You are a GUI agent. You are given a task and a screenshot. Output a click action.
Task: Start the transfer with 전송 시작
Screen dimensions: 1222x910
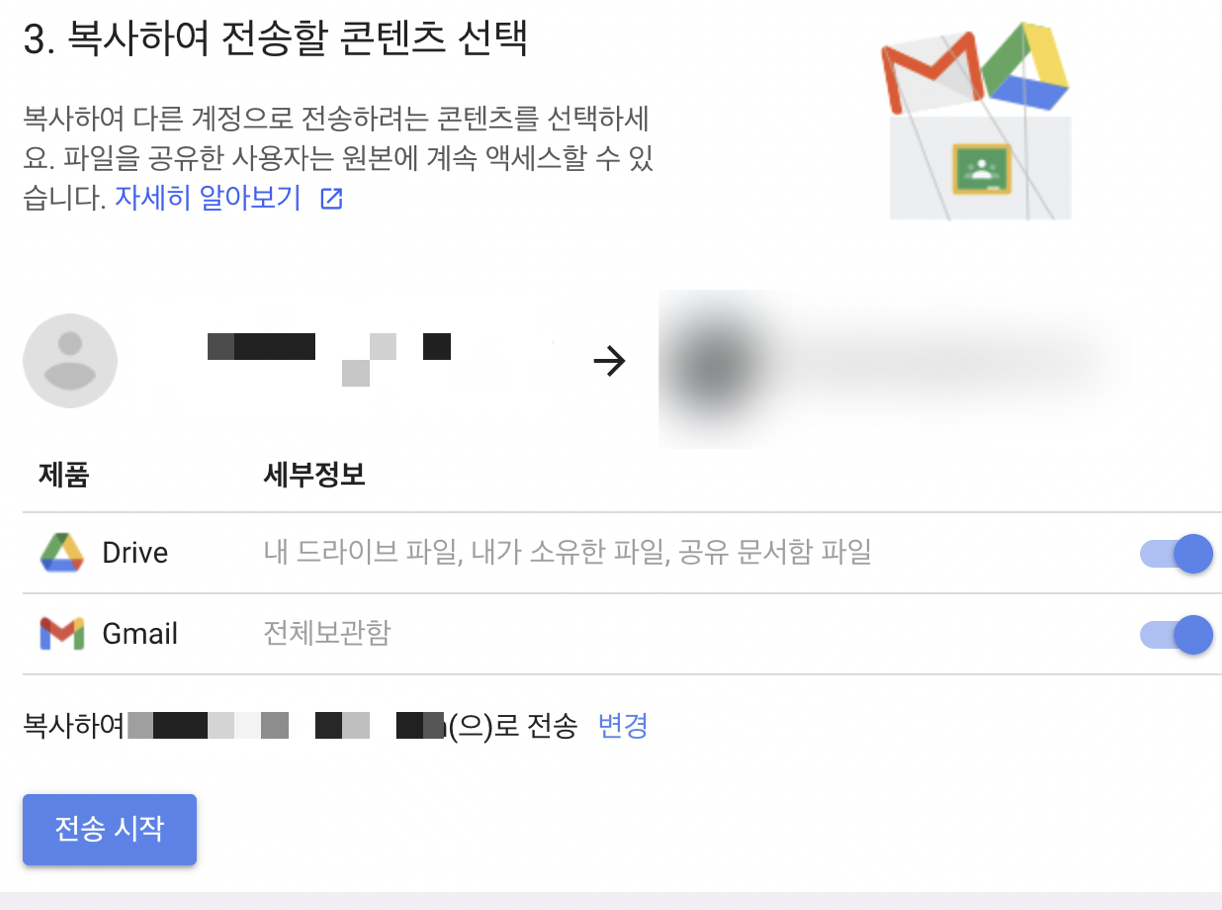coord(110,829)
